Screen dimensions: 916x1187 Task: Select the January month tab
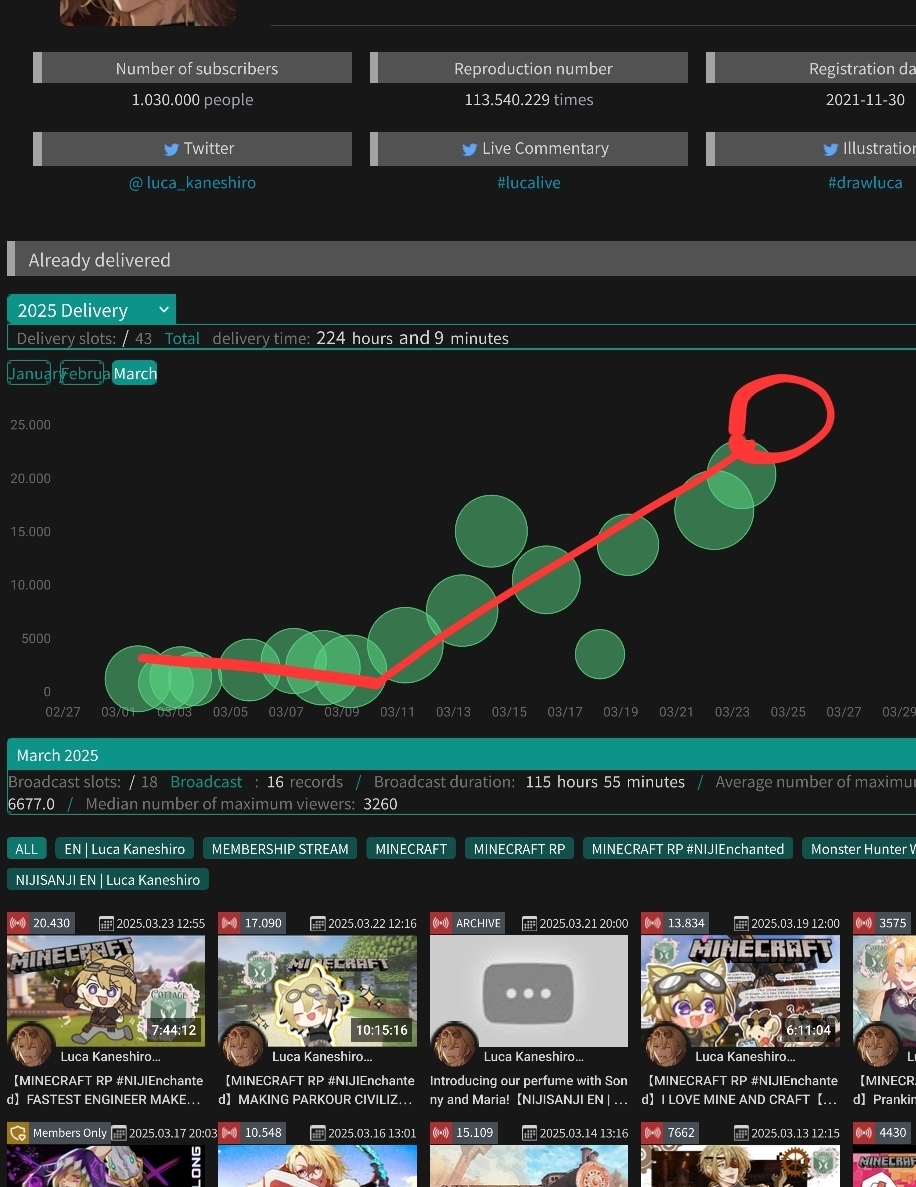pos(29,373)
